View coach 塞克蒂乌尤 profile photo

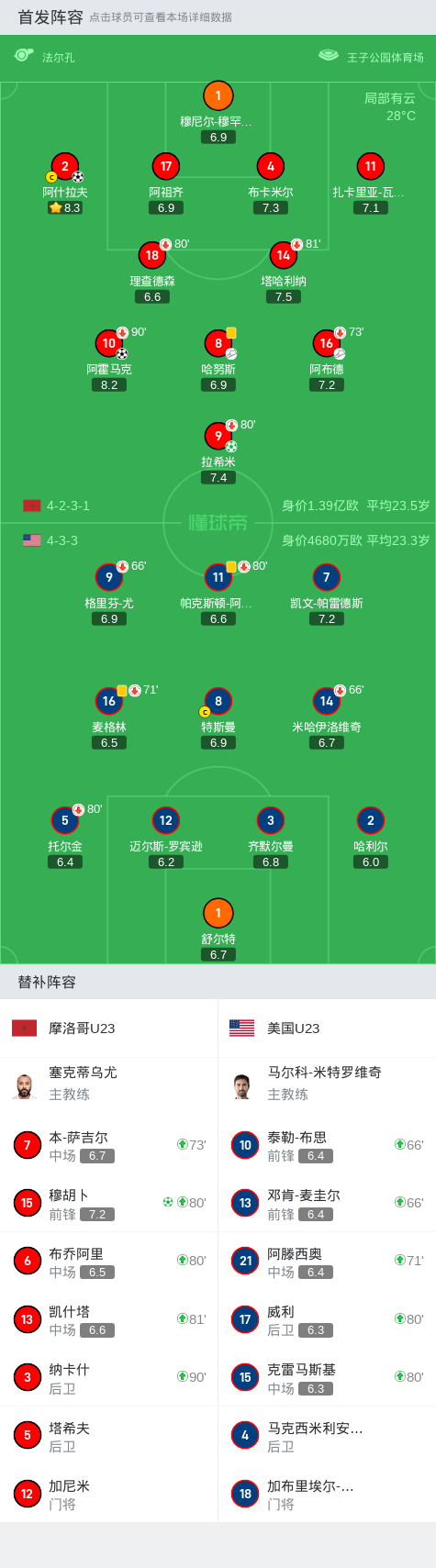click(25, 1084)
